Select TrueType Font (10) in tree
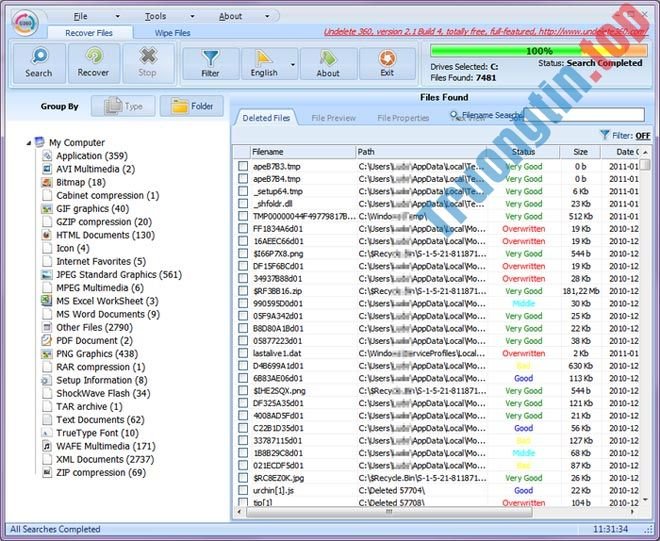 click(97, 433)
